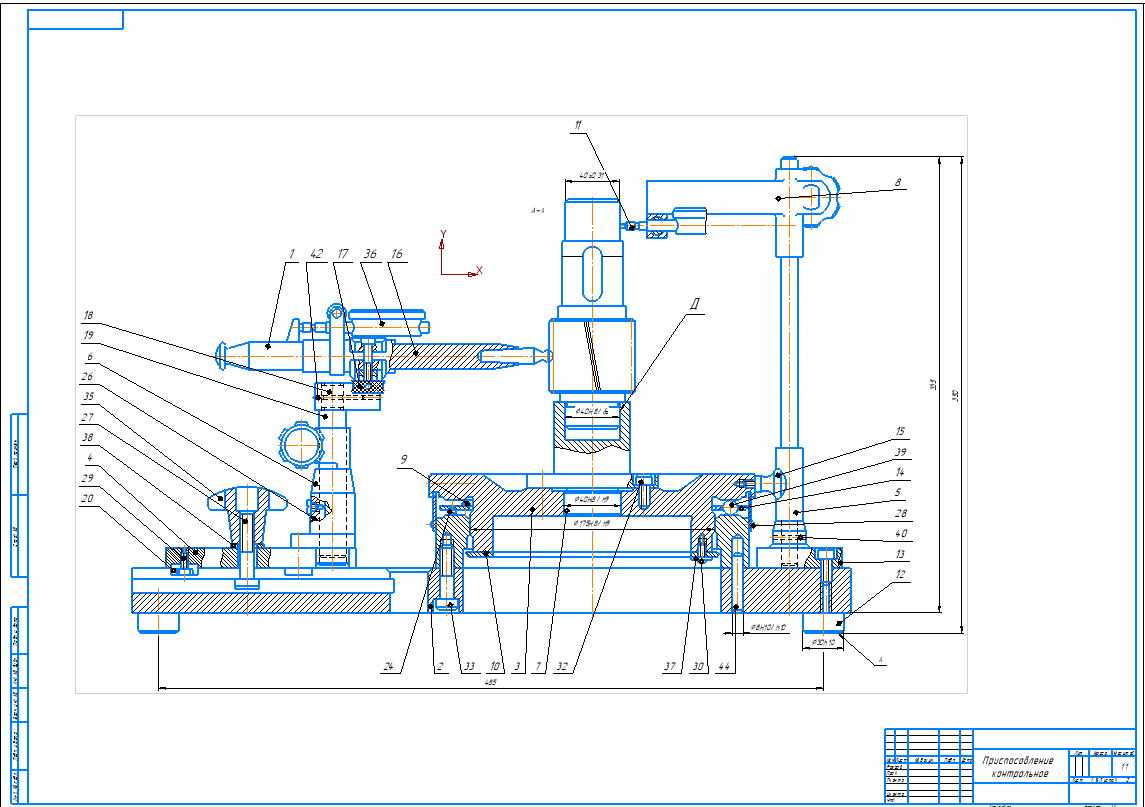Select part callout number 8

click(898, 183)
